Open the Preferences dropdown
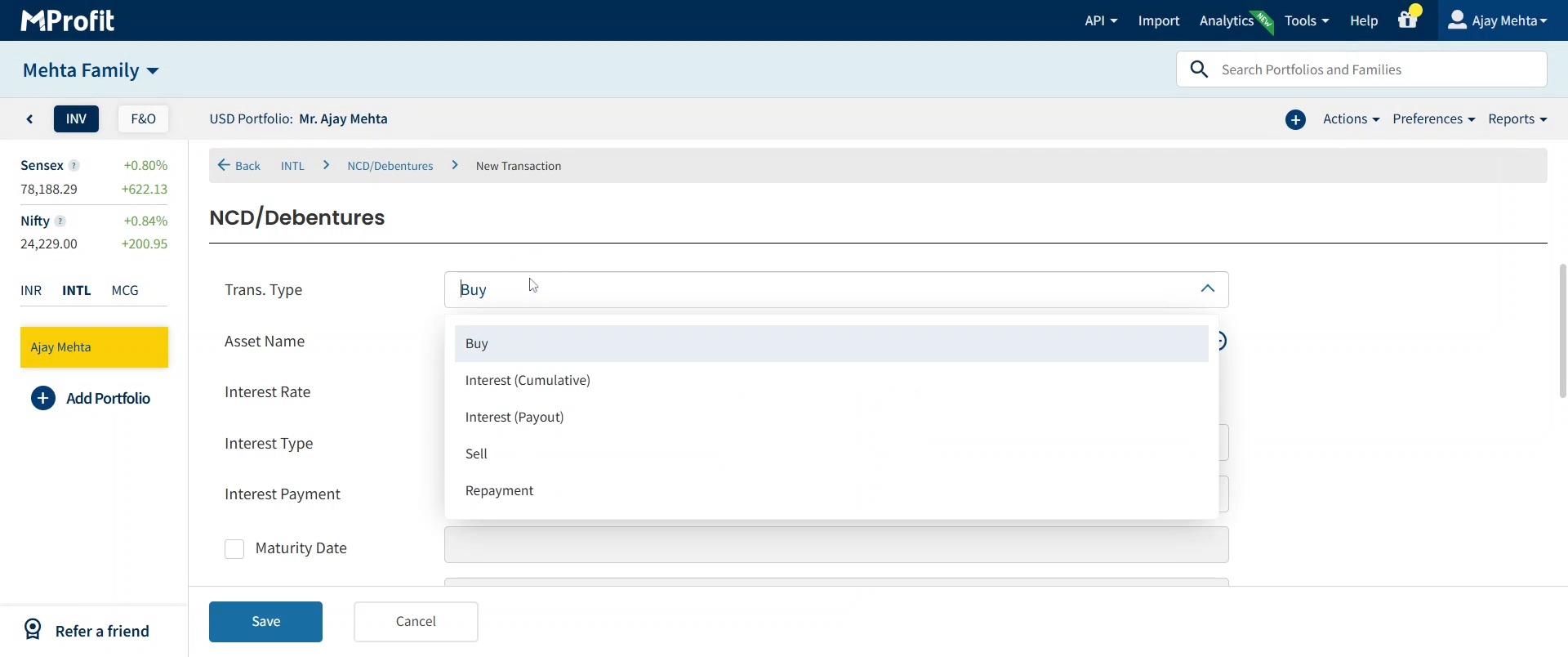 point(1434,119)
